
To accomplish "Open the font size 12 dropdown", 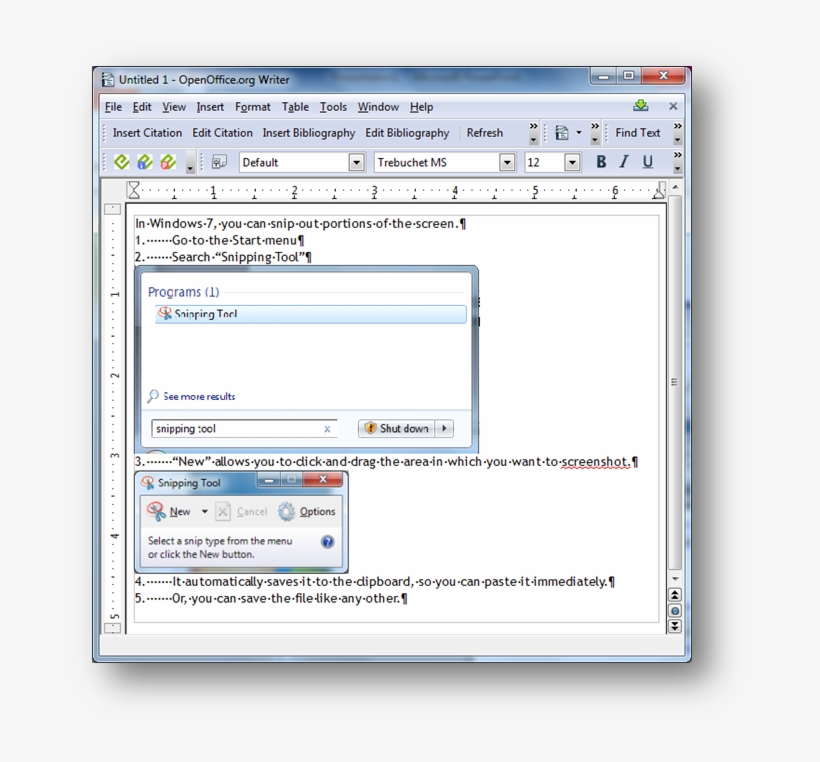I will click(571, 161).
